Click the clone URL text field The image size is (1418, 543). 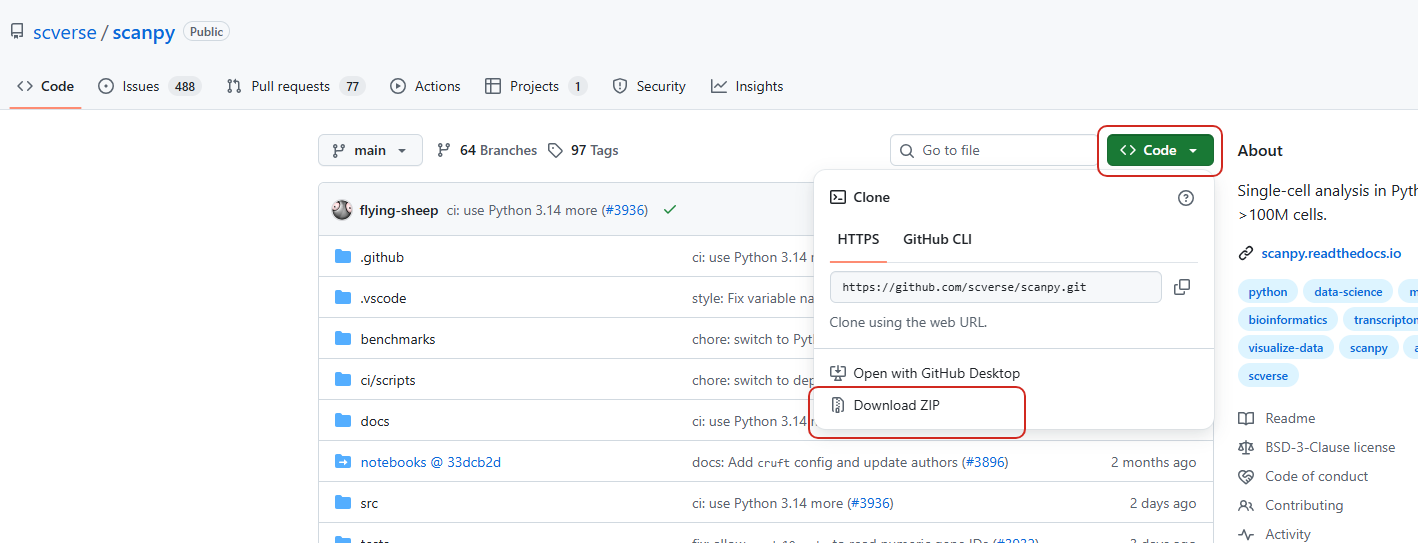[996, 287]
